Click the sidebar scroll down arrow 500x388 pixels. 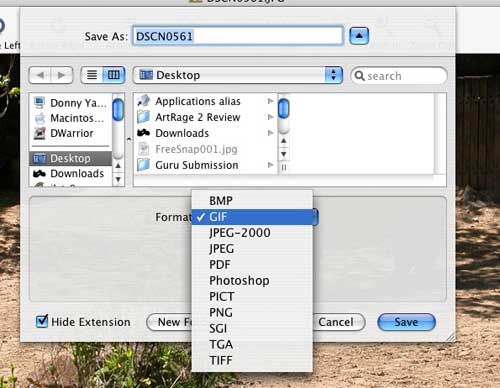(x=118, y=179)
